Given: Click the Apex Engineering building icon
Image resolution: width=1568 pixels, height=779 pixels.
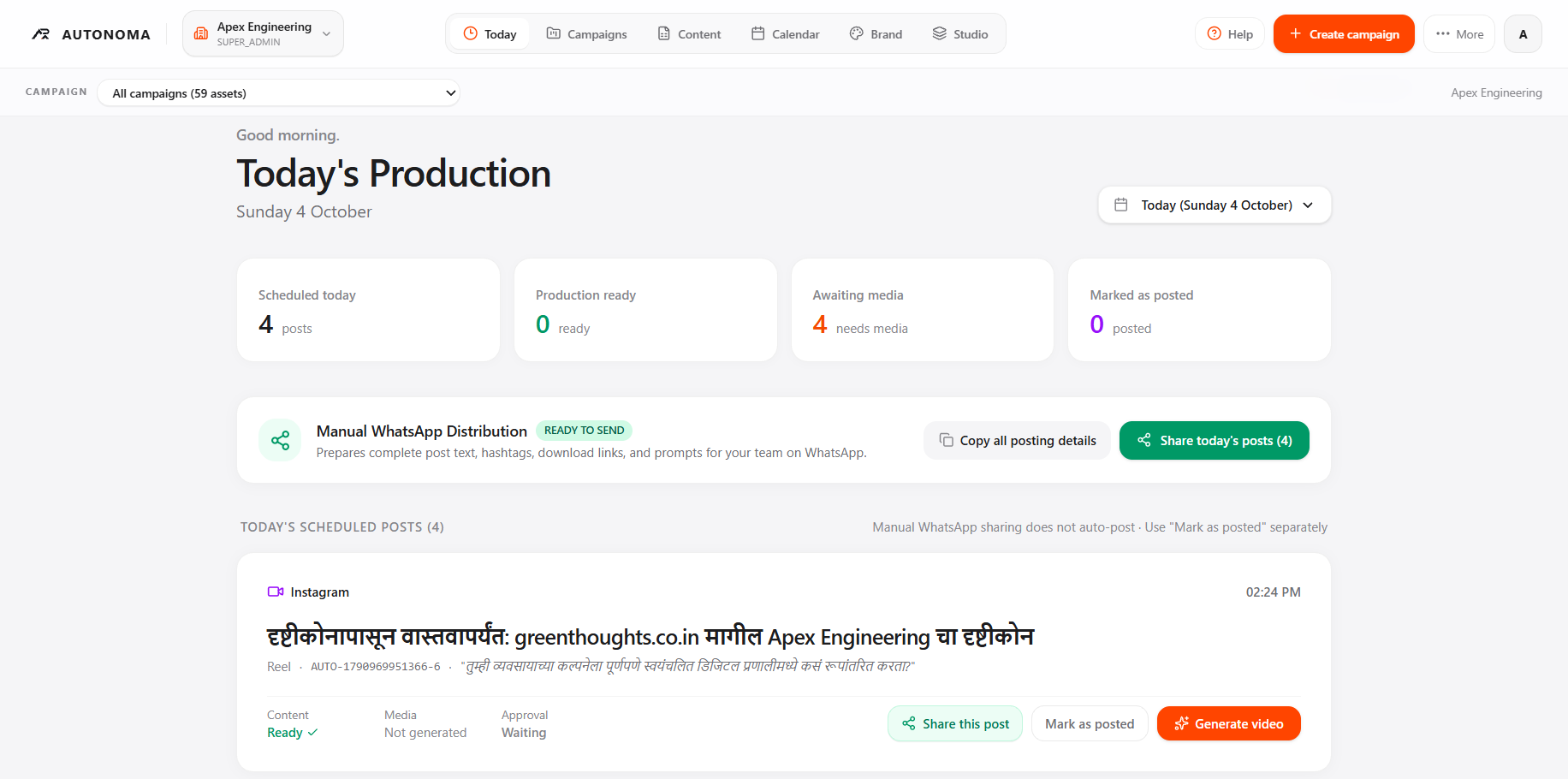Looking at the screenshot, I should 201,33.
